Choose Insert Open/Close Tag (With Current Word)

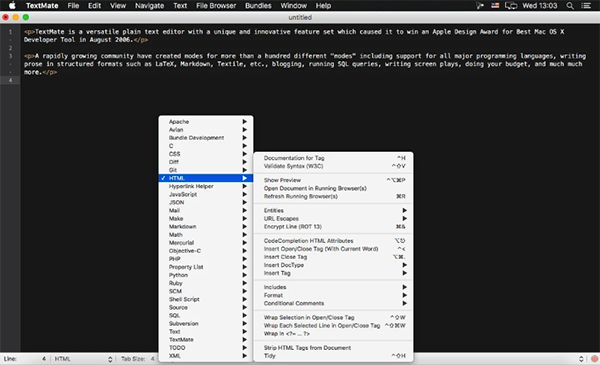coord(333,249)
